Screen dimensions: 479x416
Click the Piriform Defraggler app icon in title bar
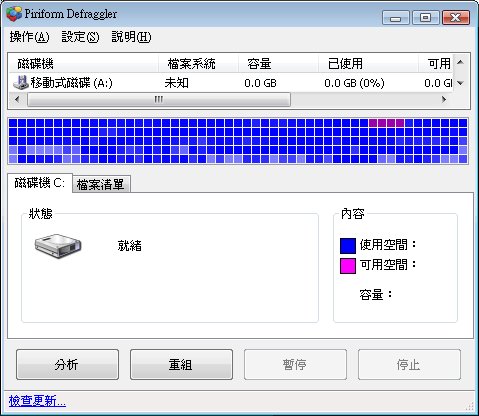point(14,14)
